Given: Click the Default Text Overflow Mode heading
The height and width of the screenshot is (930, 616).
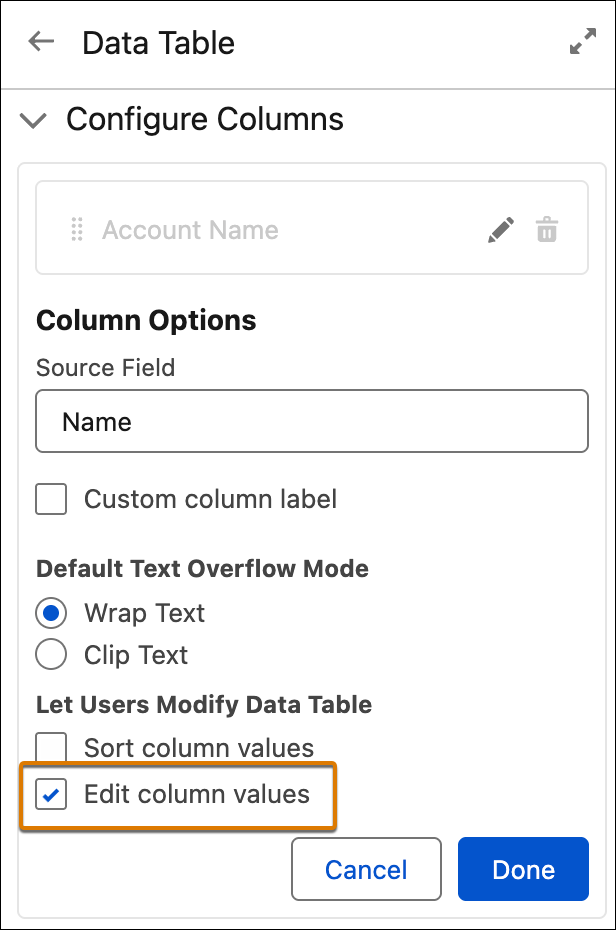Looking at the screenshot, I should 202,568.
